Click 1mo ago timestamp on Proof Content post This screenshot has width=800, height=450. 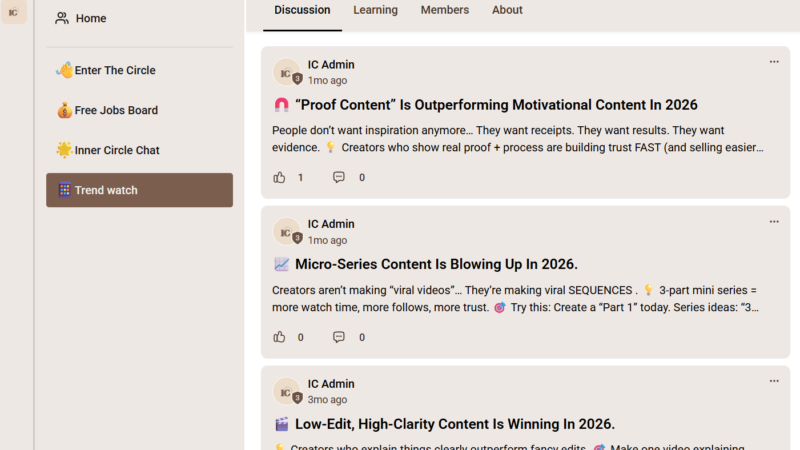[327, 81]
